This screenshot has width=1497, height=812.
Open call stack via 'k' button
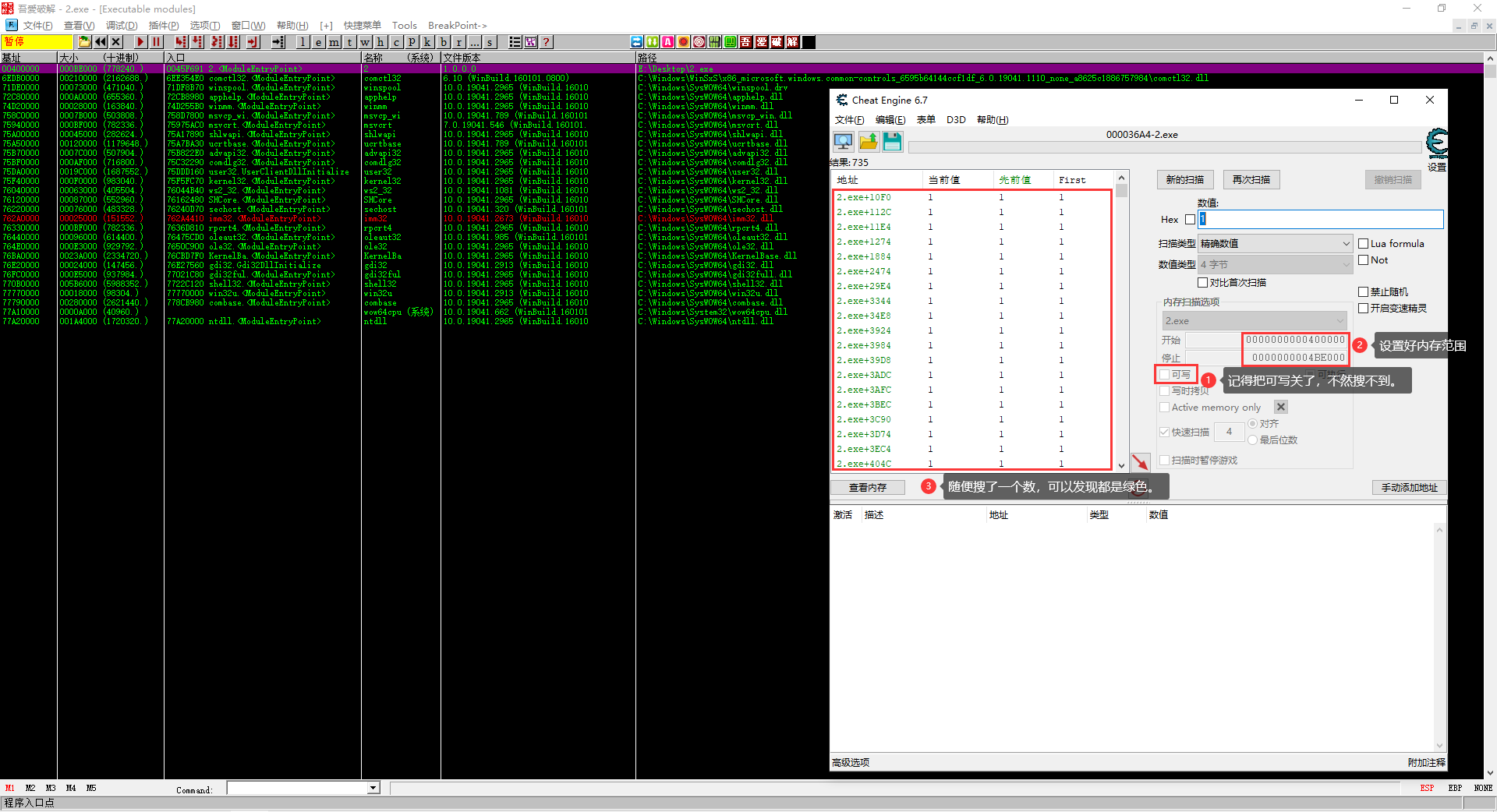427,42
